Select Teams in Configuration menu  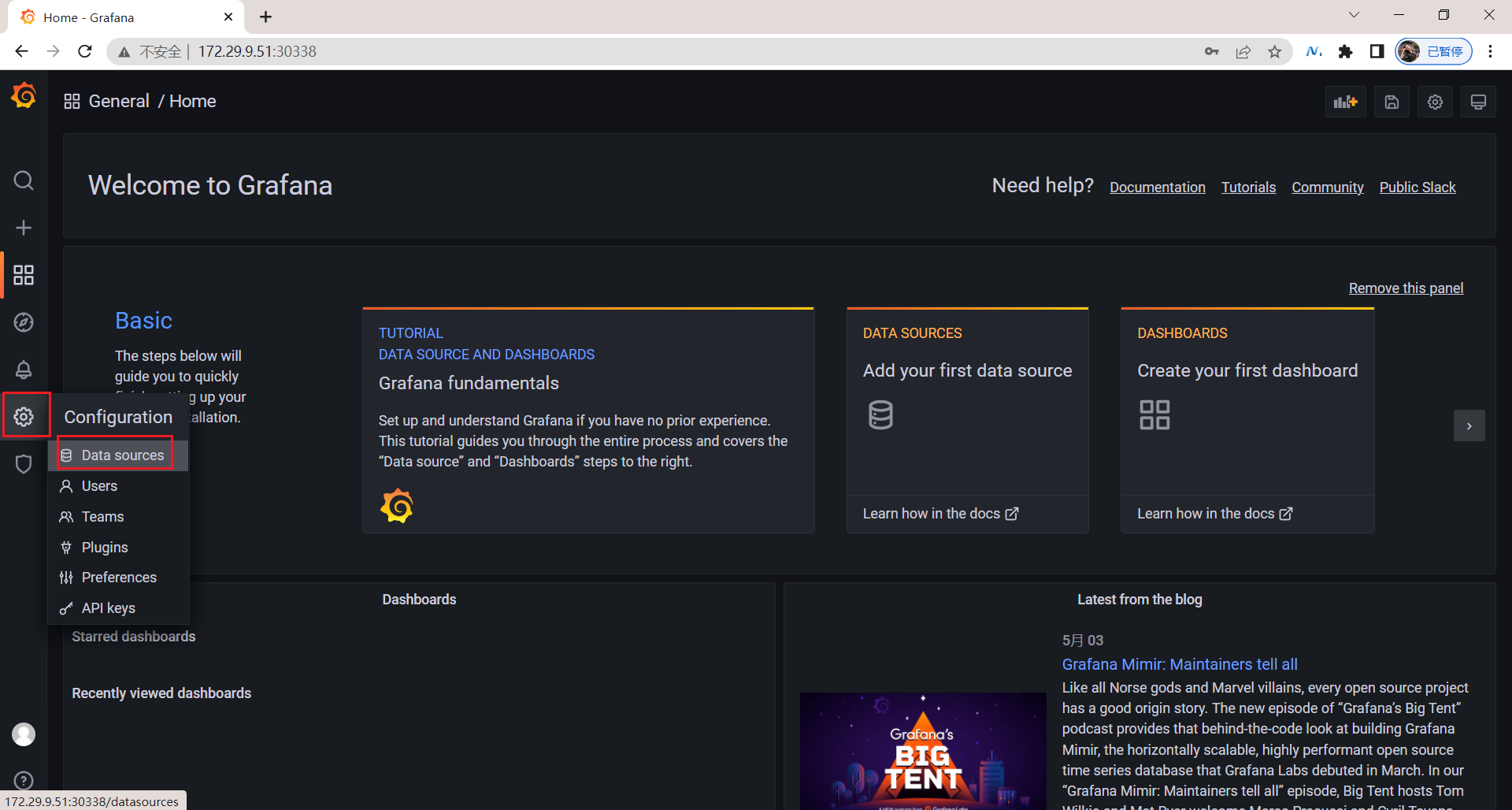click(118, 517)
